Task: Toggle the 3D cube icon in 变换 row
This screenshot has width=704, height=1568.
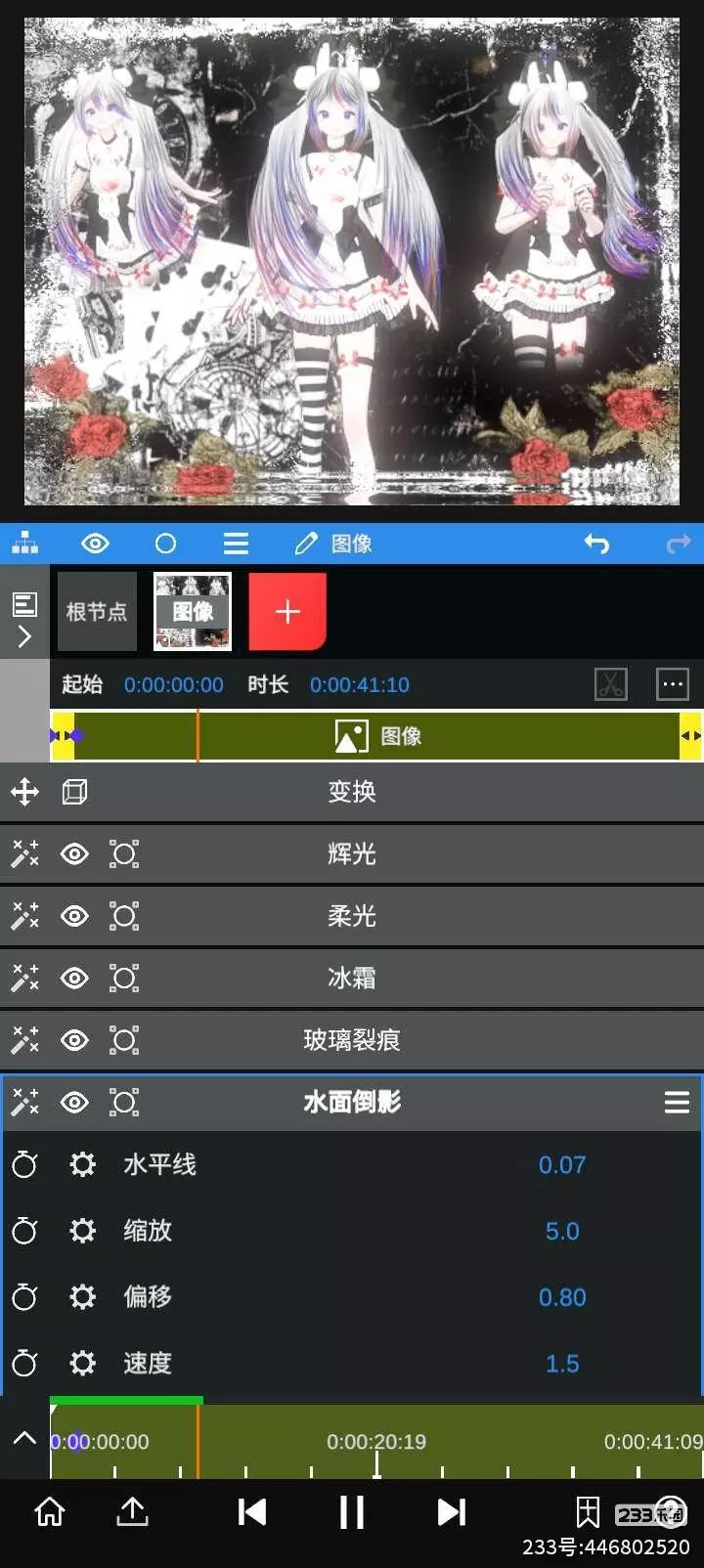Action: (x=74, y=792)
